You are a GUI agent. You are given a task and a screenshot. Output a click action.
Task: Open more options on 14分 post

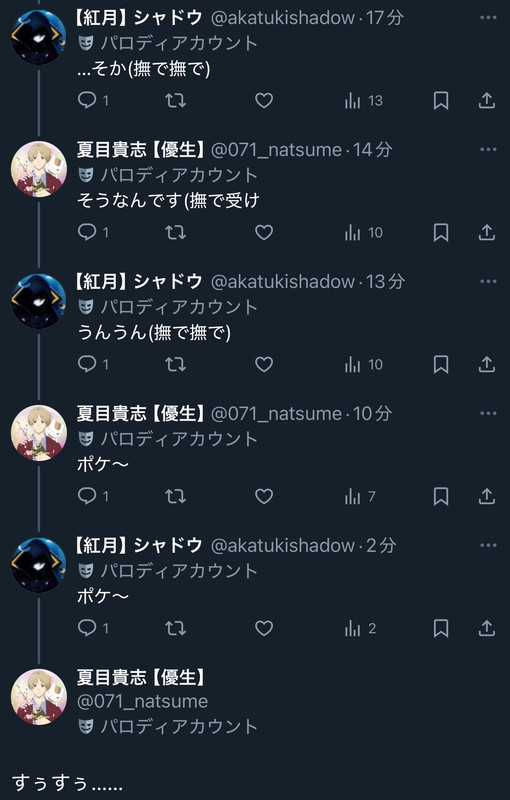pyautogui.click(x=488, y=149)
